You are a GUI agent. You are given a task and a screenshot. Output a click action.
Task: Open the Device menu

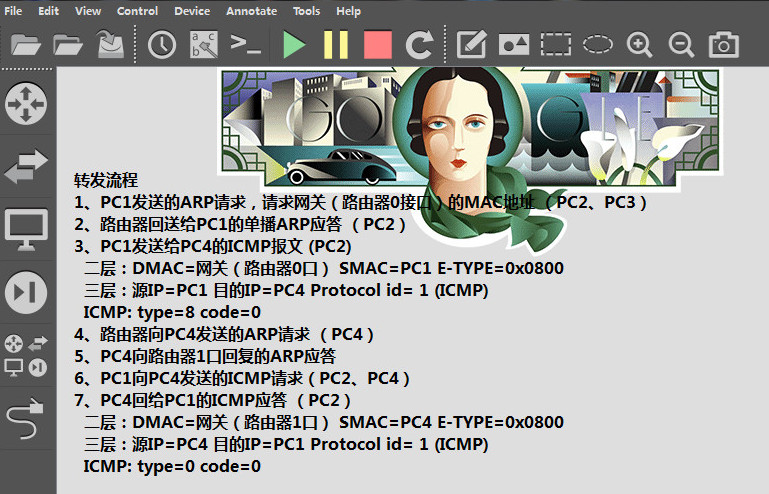tap(192, 11)
